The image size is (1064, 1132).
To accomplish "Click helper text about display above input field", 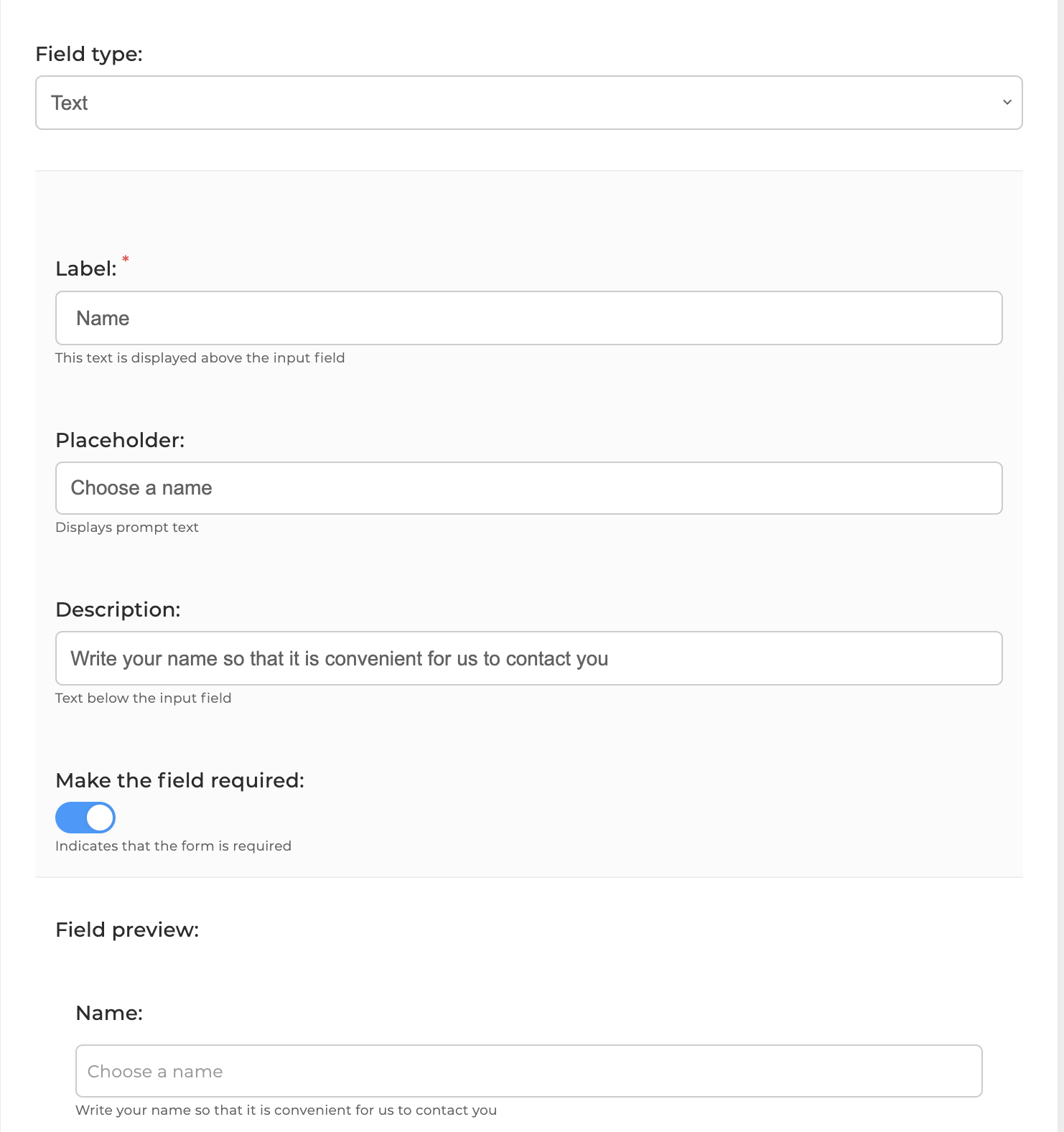I will tap(200, 357).
